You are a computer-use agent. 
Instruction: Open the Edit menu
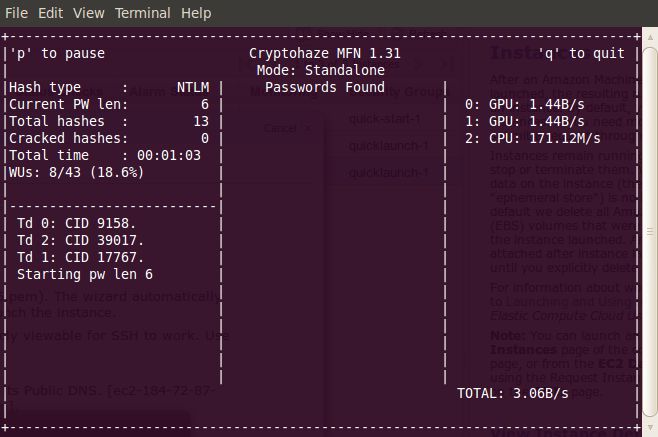[53, 13]
